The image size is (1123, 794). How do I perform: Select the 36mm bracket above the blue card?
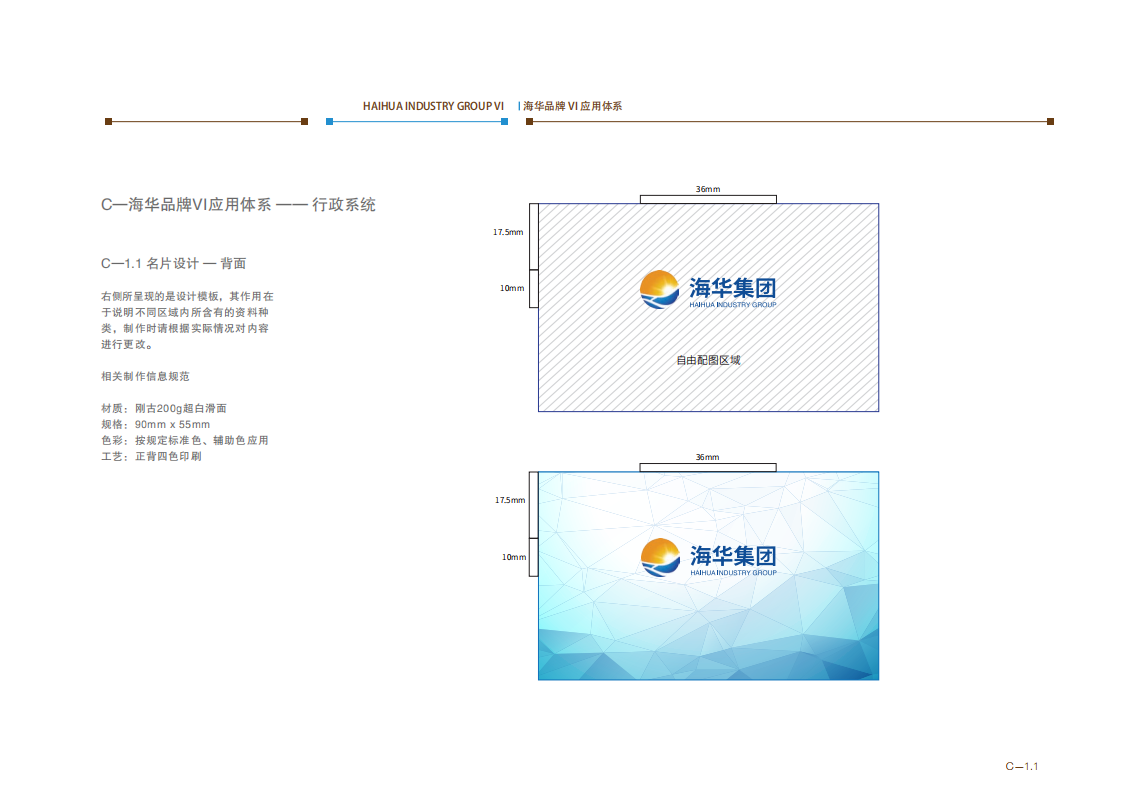click(x=708, y=466)
